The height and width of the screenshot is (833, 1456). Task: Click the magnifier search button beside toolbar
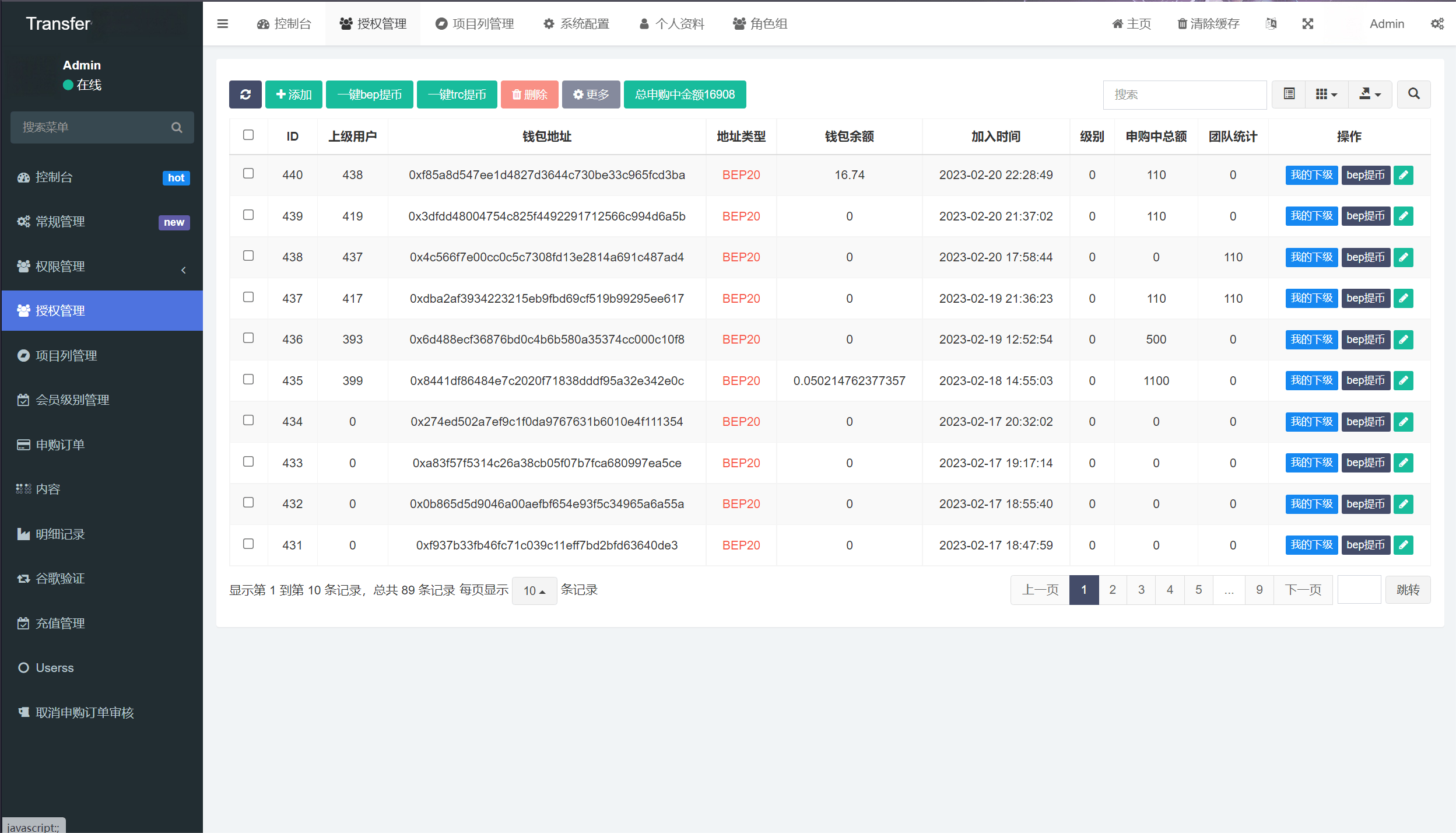[1413, 94]
